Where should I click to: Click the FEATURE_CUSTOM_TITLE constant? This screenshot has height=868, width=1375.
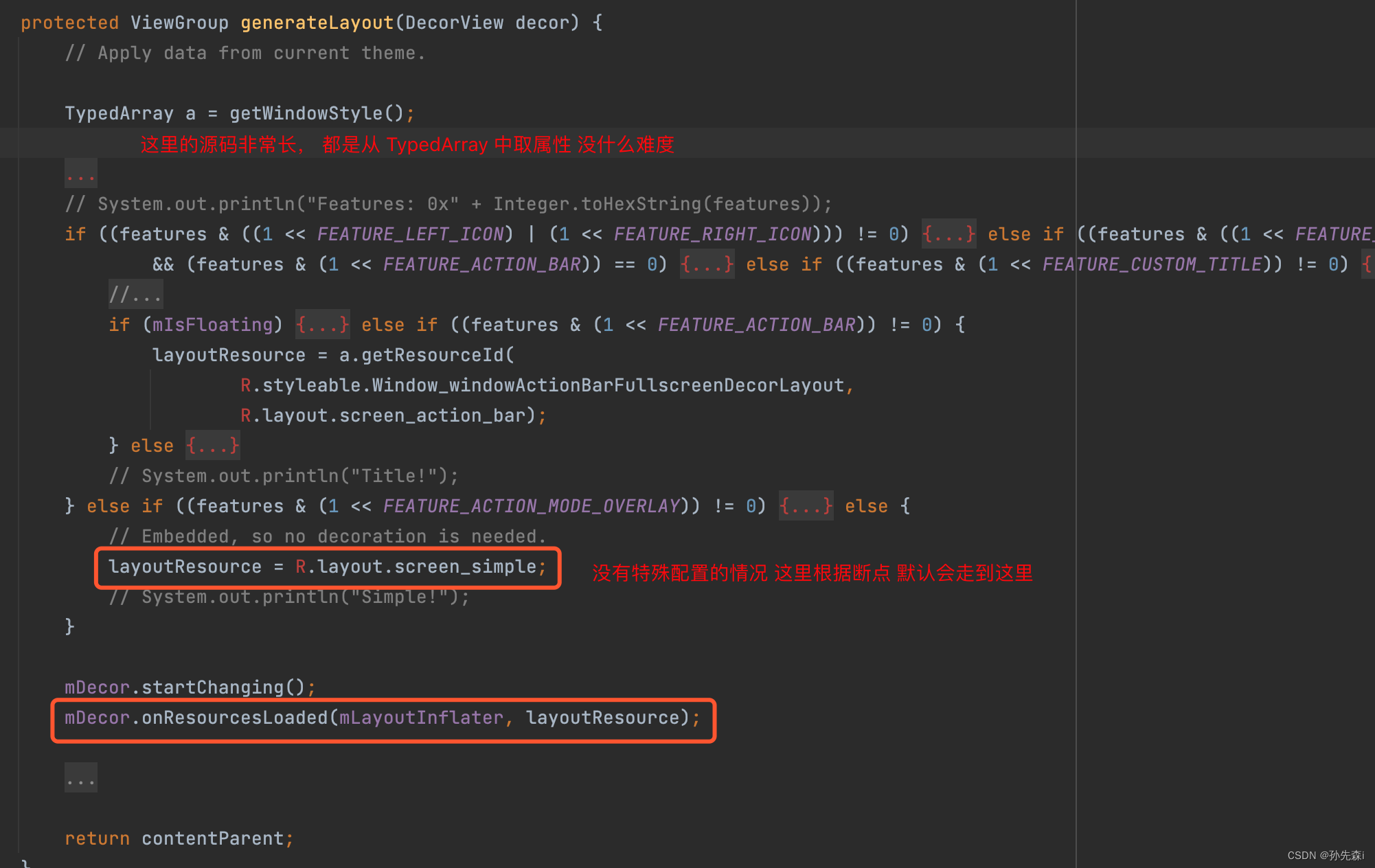click(x=1152, y=264)
